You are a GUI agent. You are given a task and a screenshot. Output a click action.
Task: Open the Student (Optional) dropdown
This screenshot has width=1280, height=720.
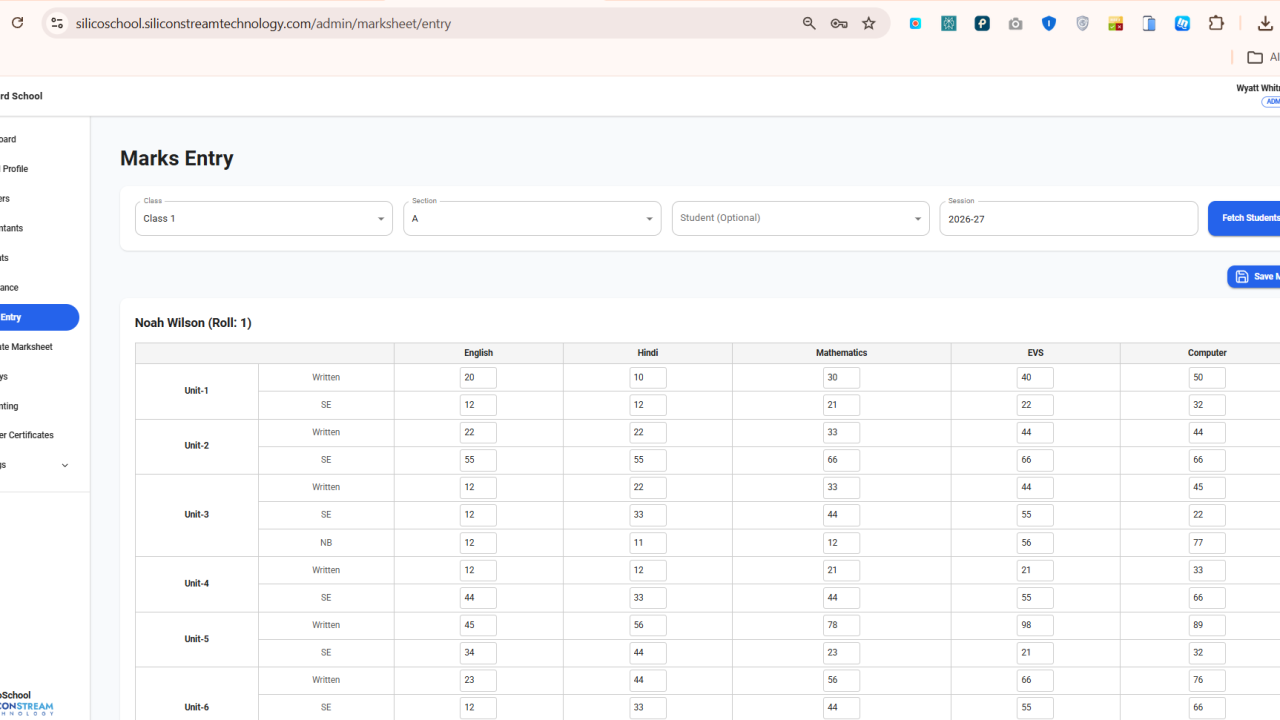click(x=800, y=218)
